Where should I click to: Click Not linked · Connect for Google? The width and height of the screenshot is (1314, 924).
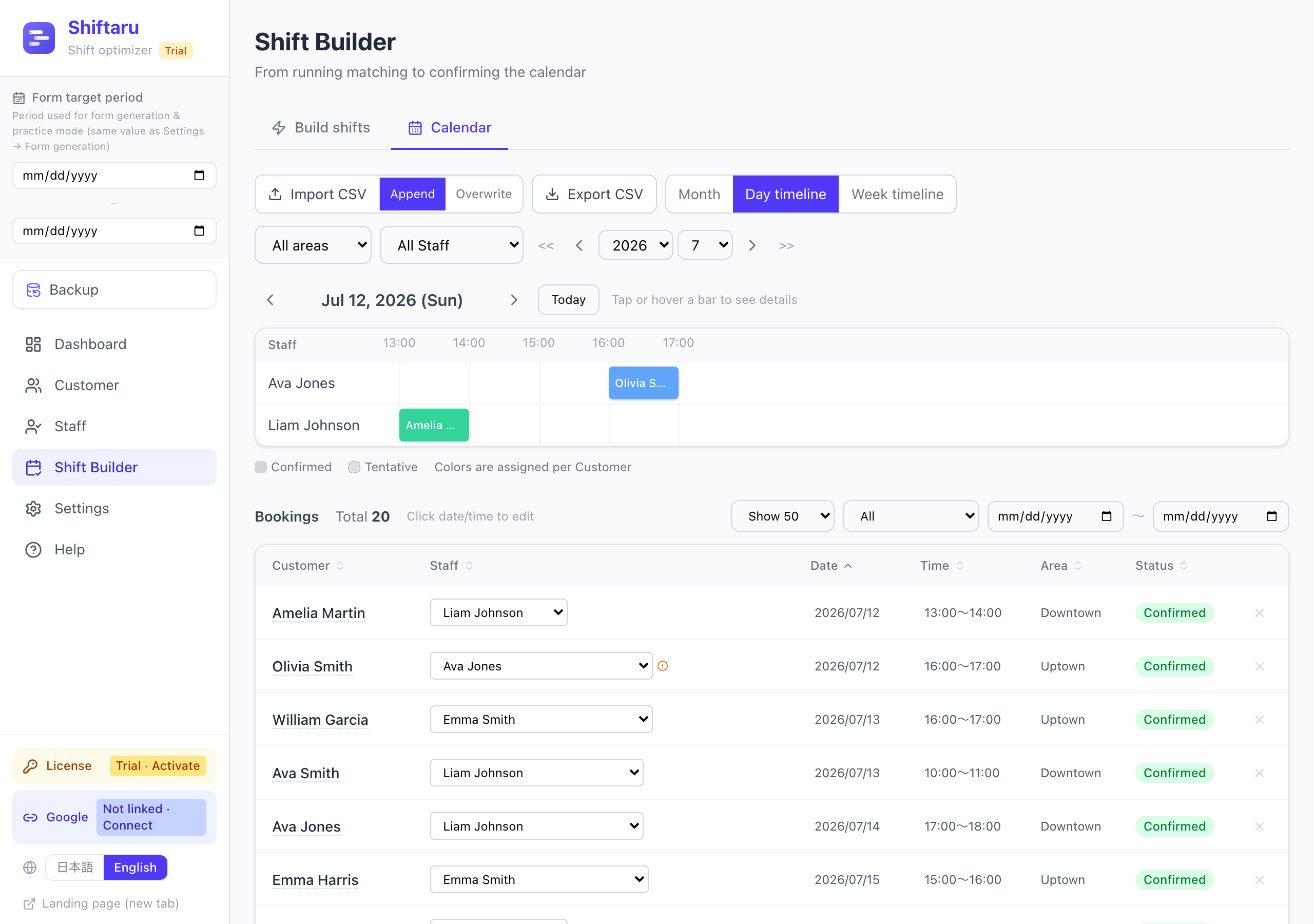pyautogui.click(x=151, y=817)
